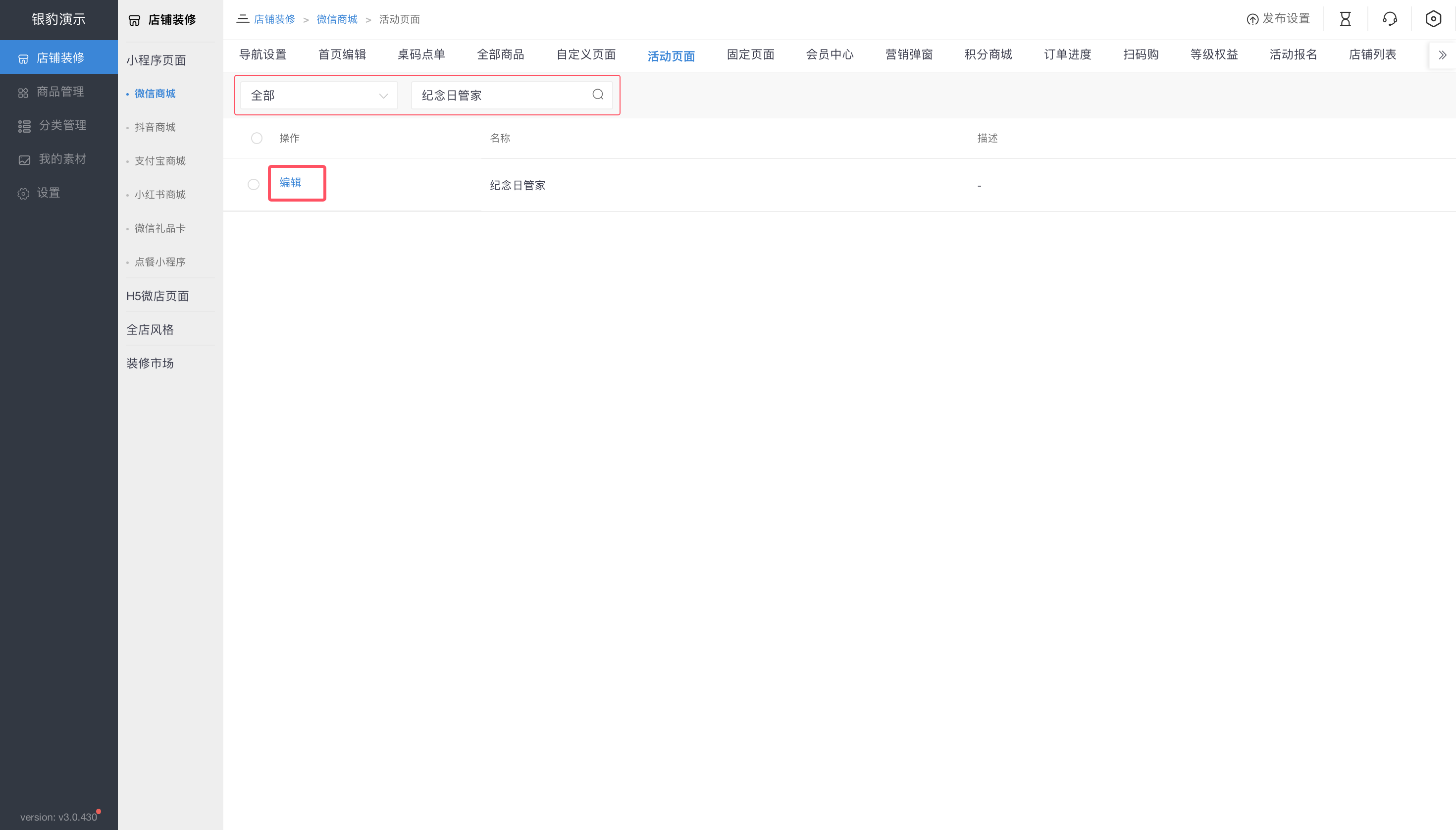1456x830 pixels.
Task: Switch to the 固定页面 tab
Action: [750, 55]
